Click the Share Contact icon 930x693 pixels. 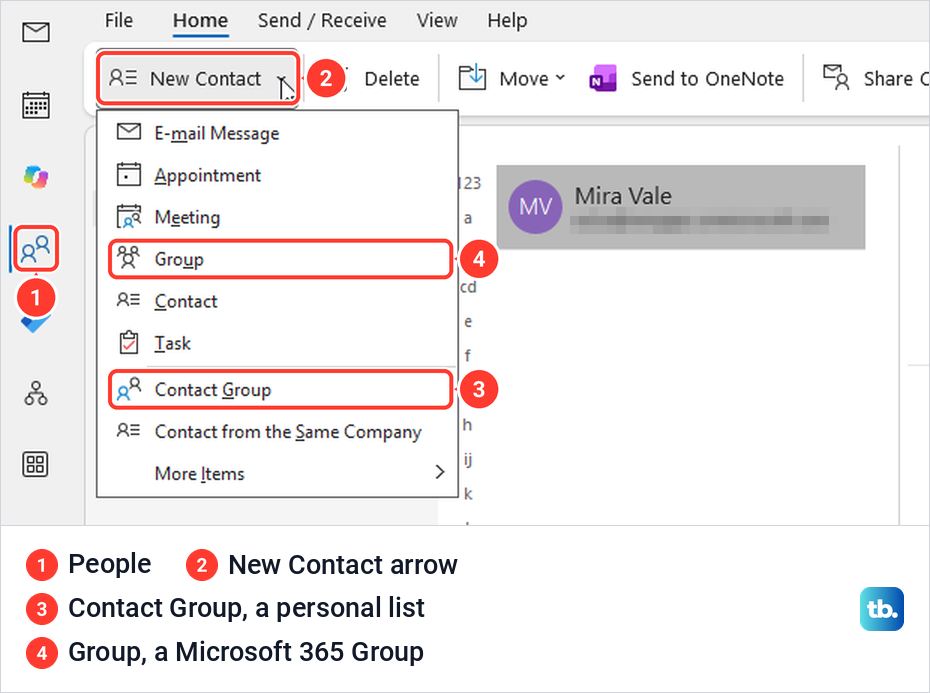tap(836, 77)
